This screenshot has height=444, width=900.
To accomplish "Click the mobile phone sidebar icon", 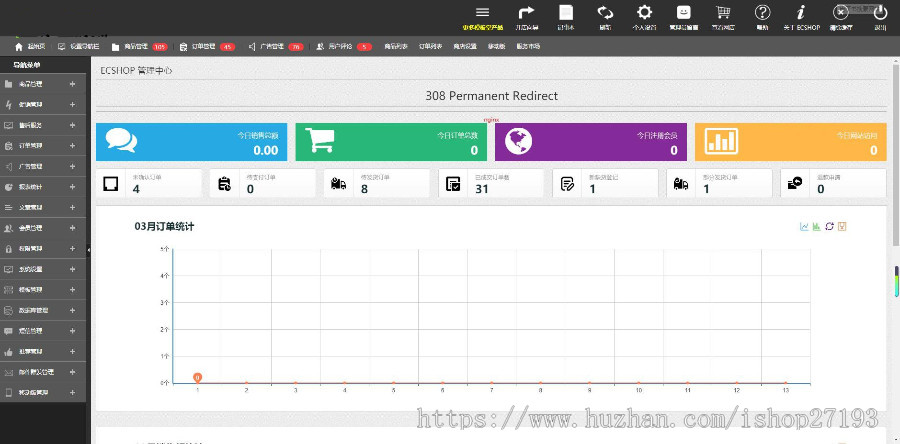I will tap(8, 393).
